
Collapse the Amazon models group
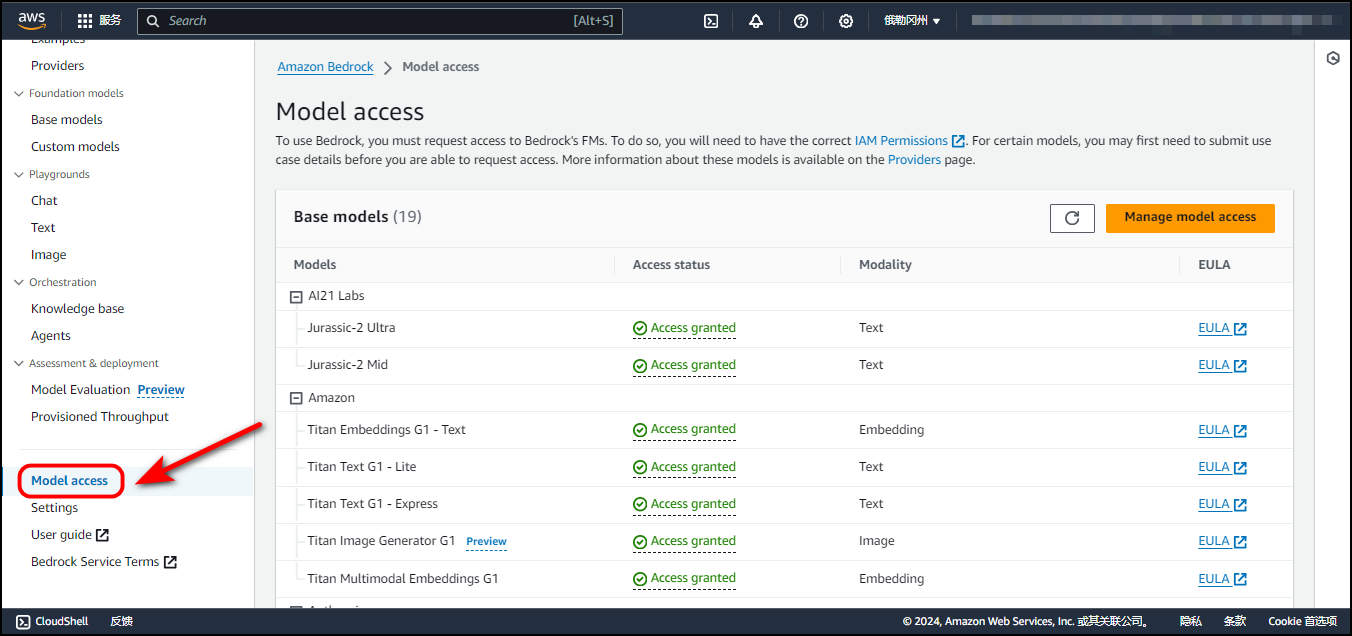[296, 398]
